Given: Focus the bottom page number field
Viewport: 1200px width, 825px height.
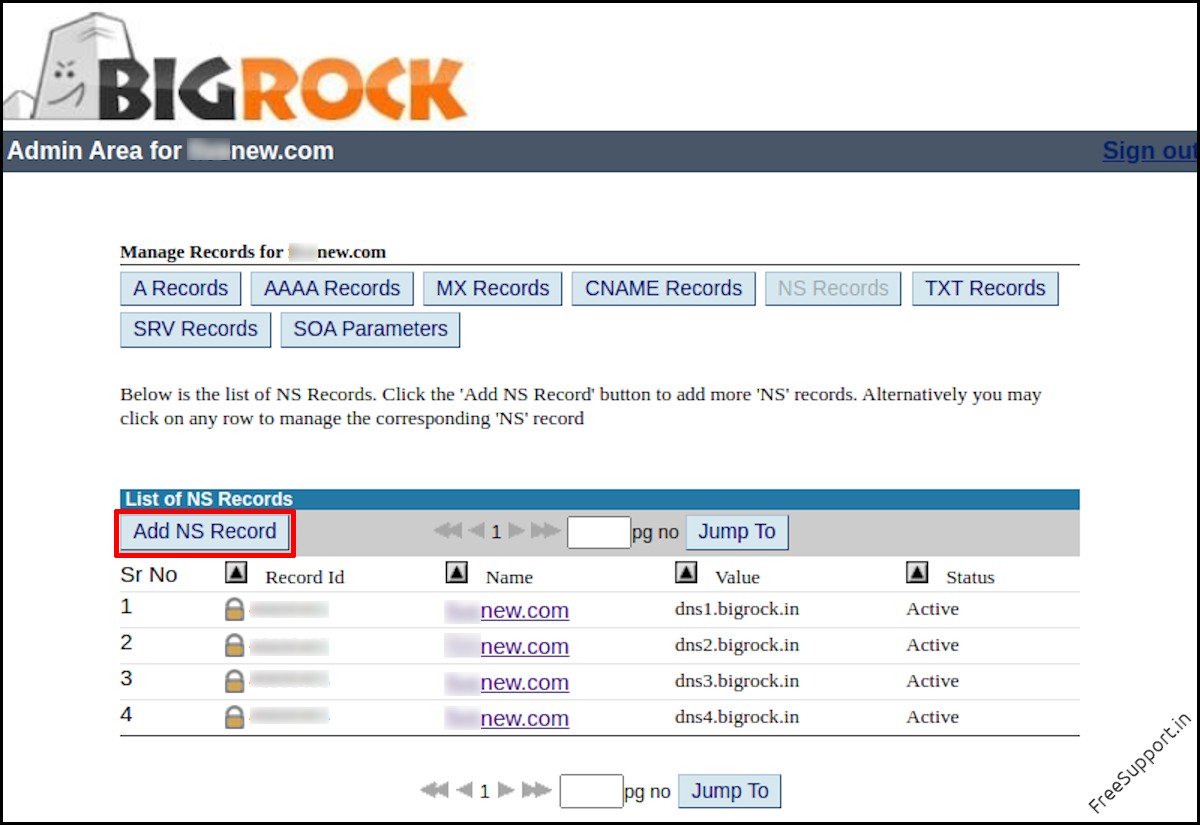Looking at the screenshot, I should click(591, 791).
